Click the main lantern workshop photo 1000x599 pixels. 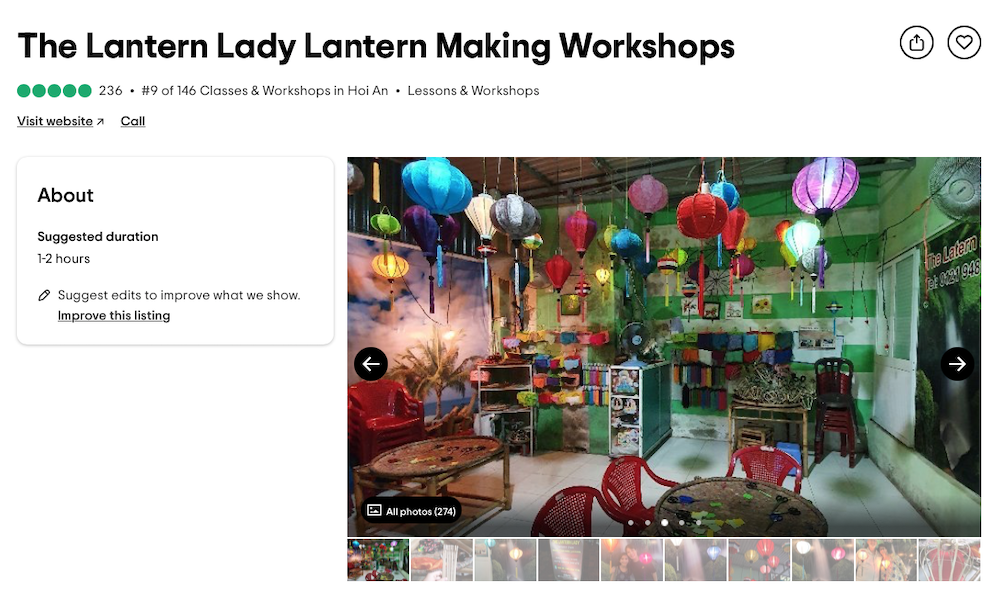click(664, 346)
